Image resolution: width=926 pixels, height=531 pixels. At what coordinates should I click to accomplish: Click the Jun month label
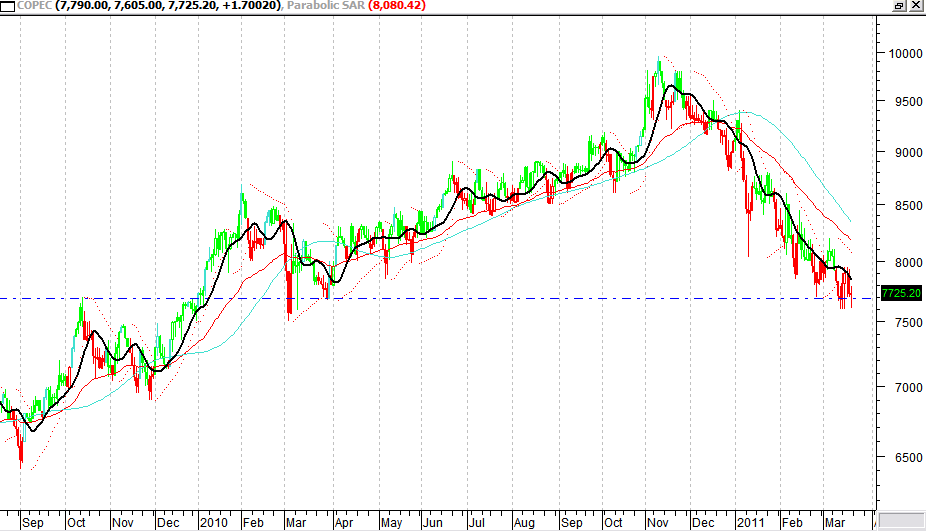pyautogui.click(x=432, y=523)
